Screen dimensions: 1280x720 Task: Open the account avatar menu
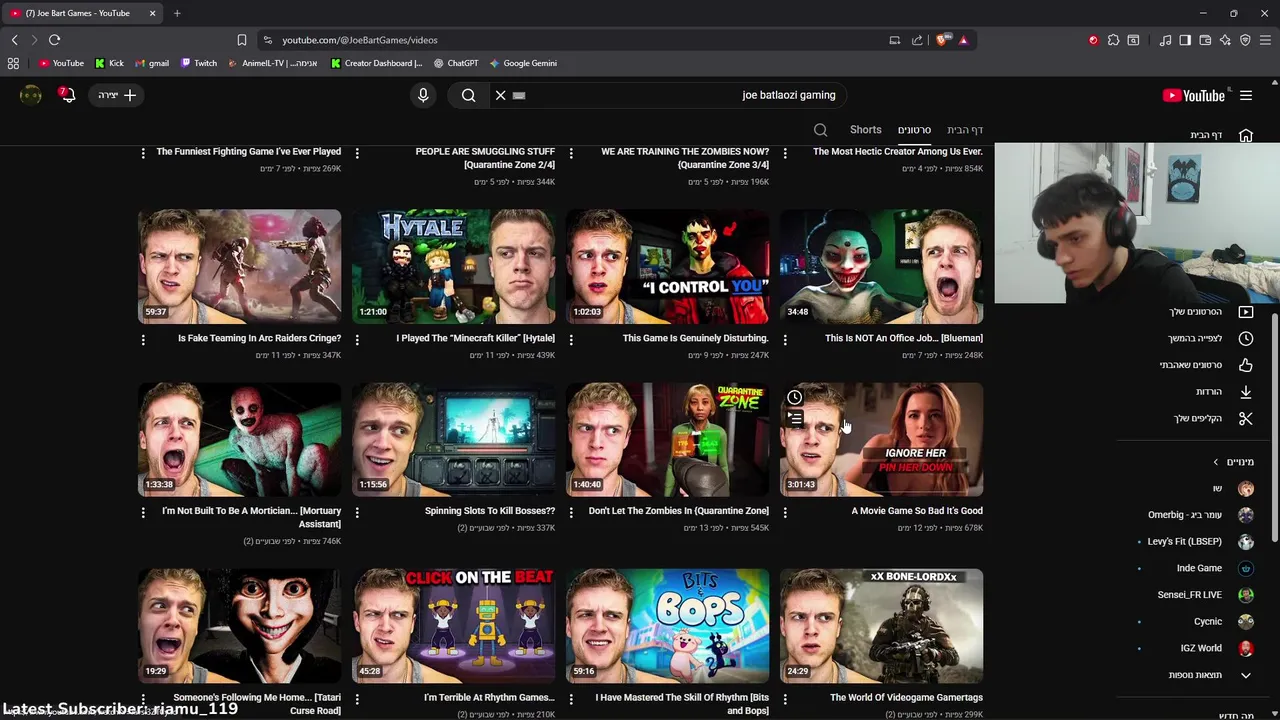tap(31, 95)
